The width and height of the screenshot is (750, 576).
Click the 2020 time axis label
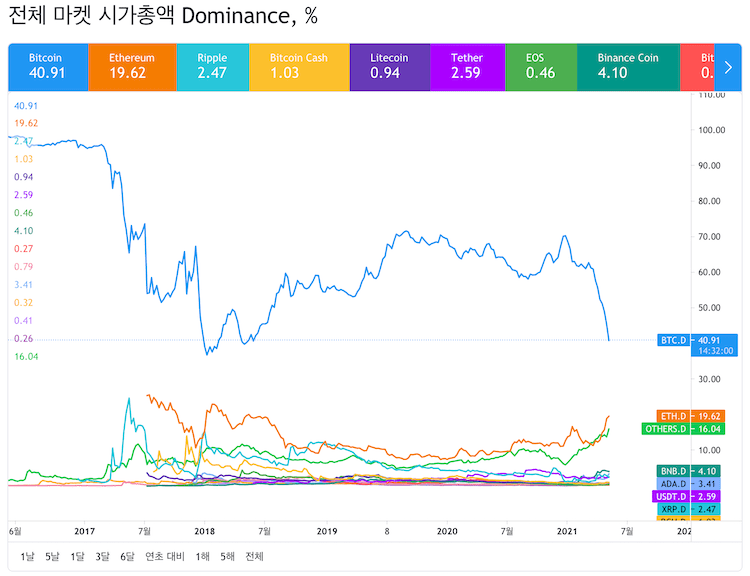click(447, 531)
